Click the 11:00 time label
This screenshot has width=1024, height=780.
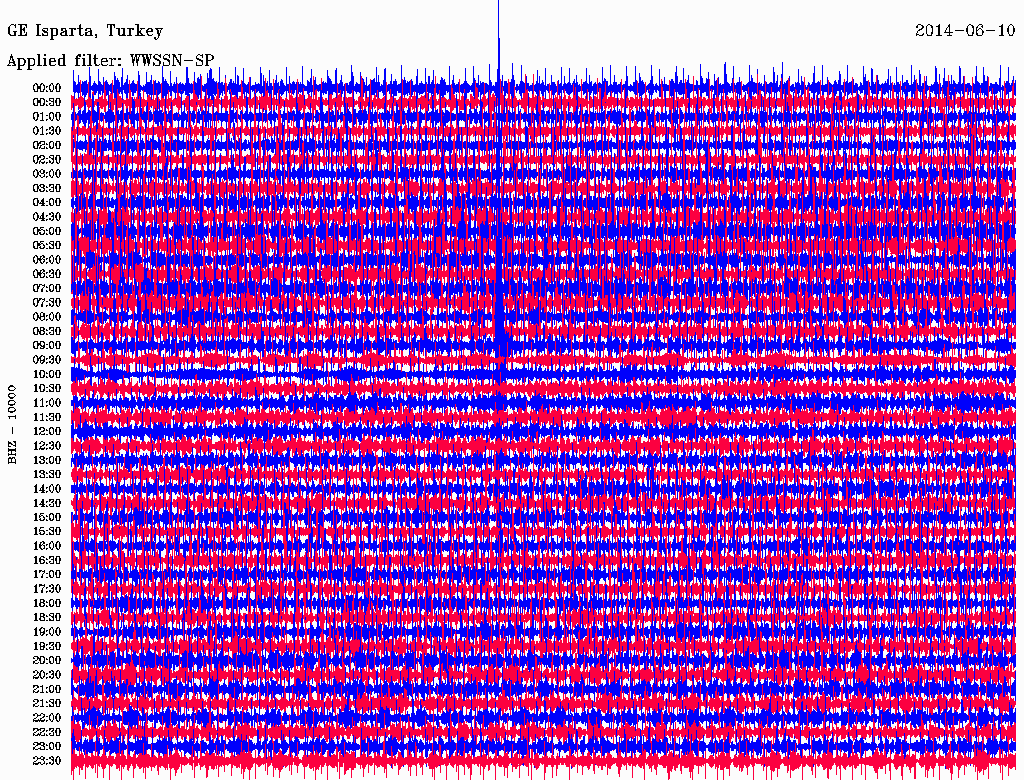click(47, 403)
